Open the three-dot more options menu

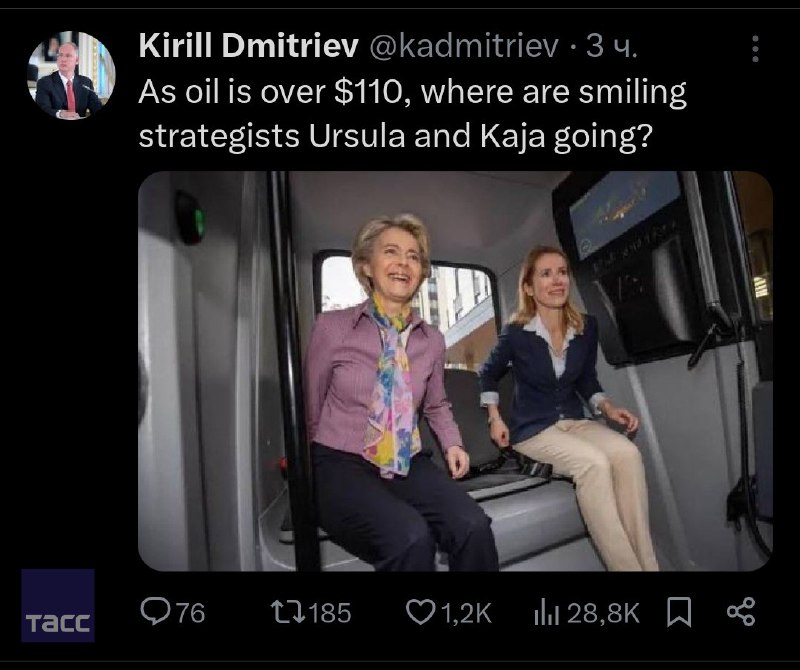[x=755, y=48]
